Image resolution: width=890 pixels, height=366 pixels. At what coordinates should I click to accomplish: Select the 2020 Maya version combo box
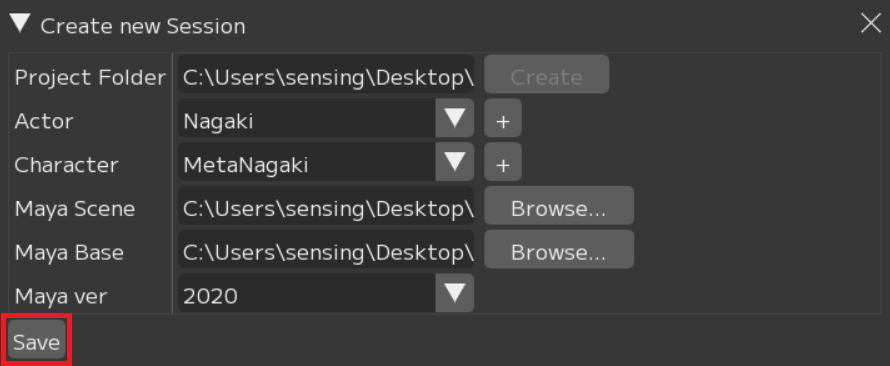point(326,293)
